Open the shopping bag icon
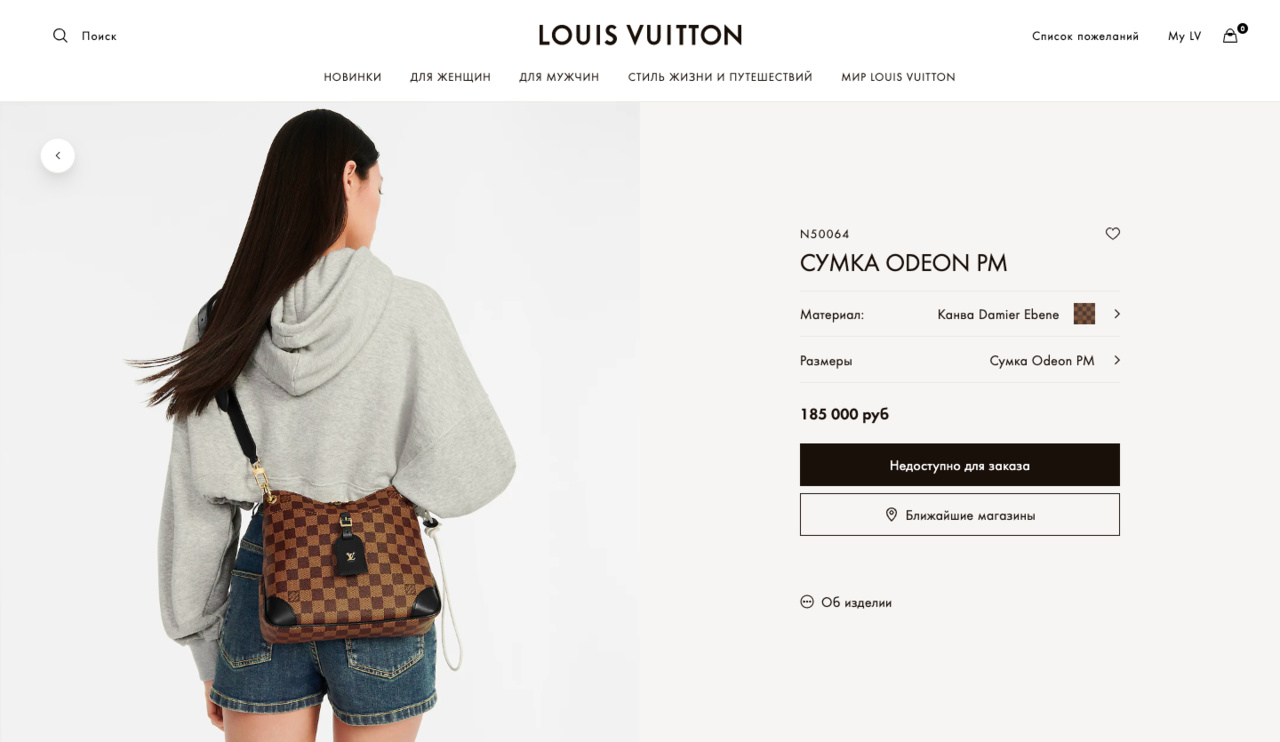Image resolution: width=1280 pixels, height=742 pixels. (1230, 36)
